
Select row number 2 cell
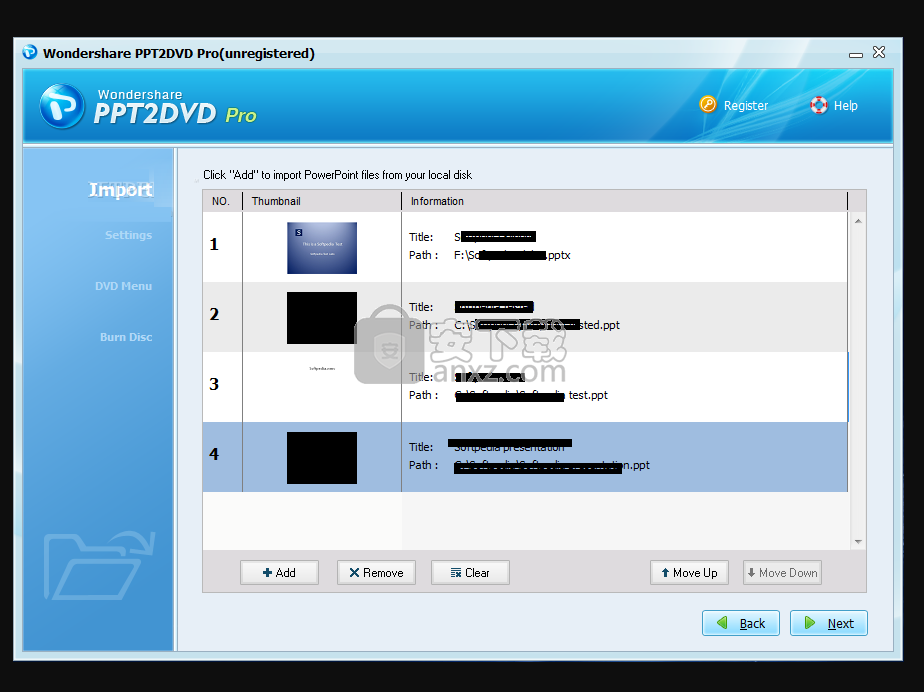222,317
